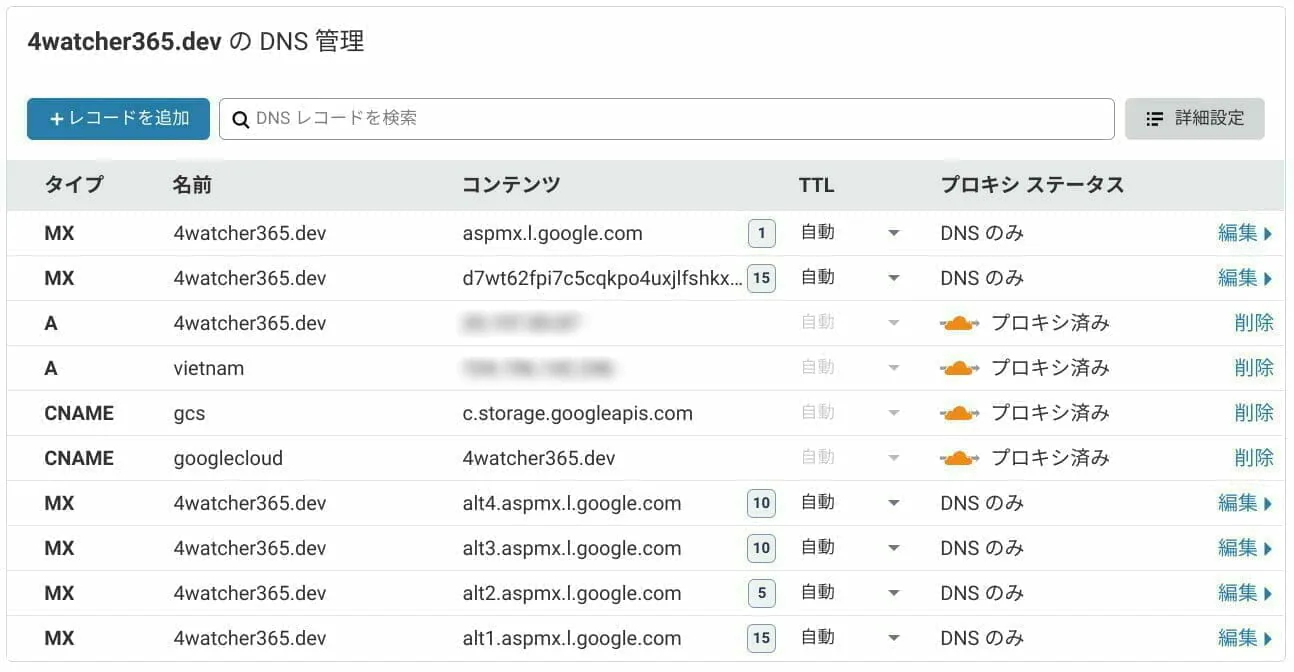Click priority badge on alt4.aspmx.l.google.com row
1294x672 pixels.
[x=761, y=503]
